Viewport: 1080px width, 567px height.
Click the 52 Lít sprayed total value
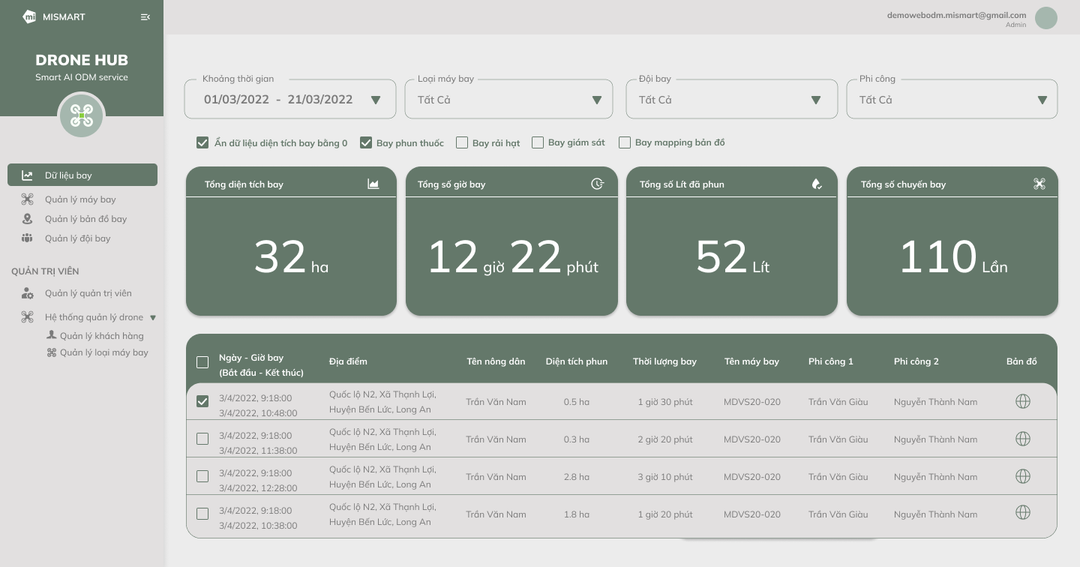tap(732, 257)
